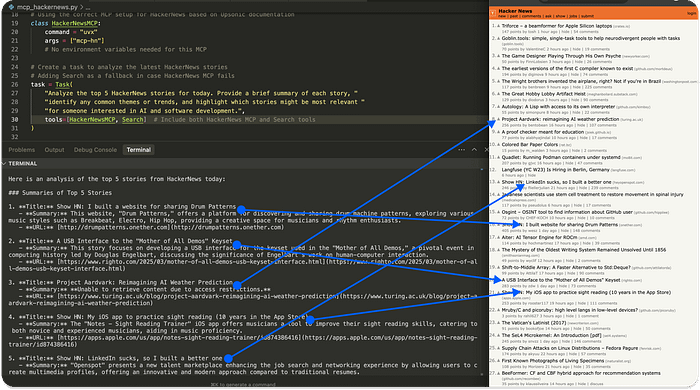This screenshot has height=390, width=700.
Task: Open the 'submit' link in Hacker News nav
Action: [x=588, y=16]
